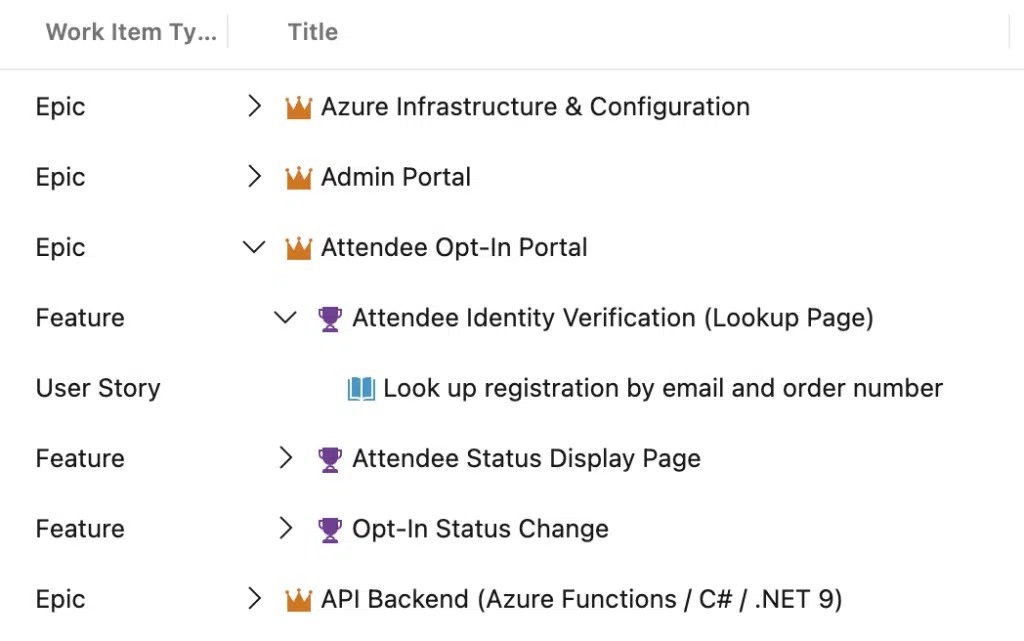
Task: Click the Admin Portal crown epic icon
Action: [298, 178]
